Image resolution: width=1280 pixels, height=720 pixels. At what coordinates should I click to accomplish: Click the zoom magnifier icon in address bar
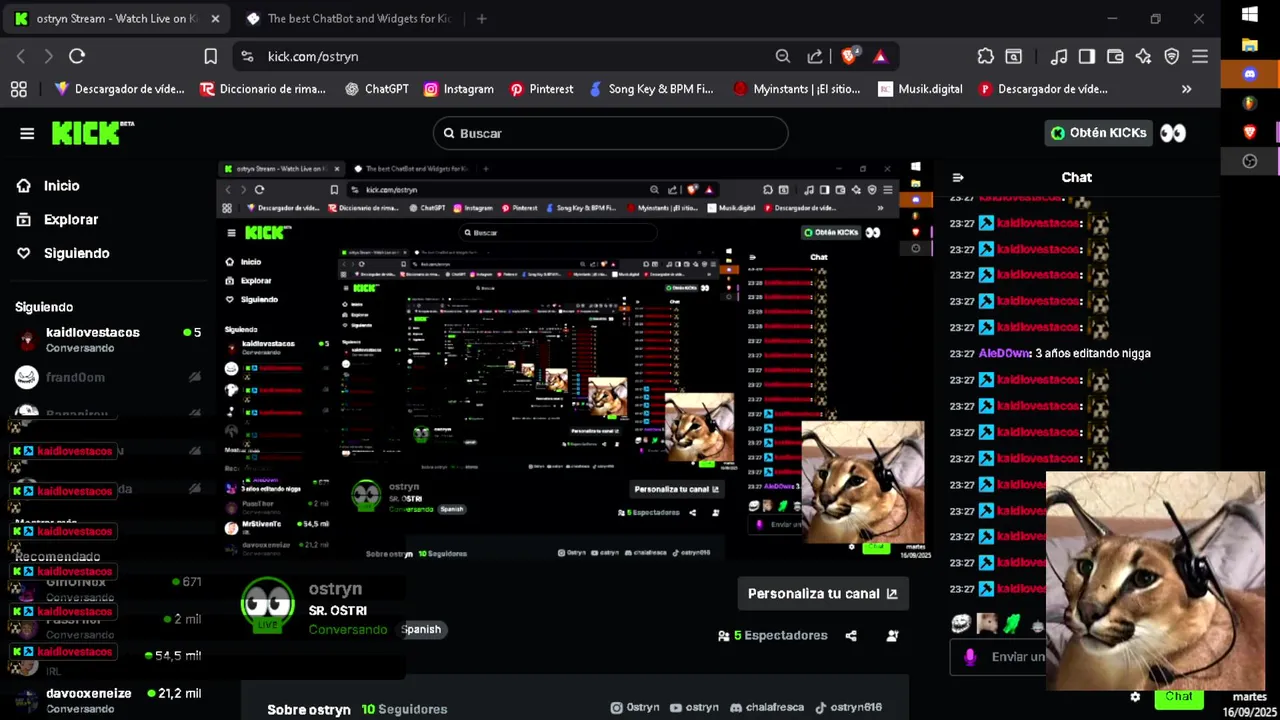click(783, 57)
